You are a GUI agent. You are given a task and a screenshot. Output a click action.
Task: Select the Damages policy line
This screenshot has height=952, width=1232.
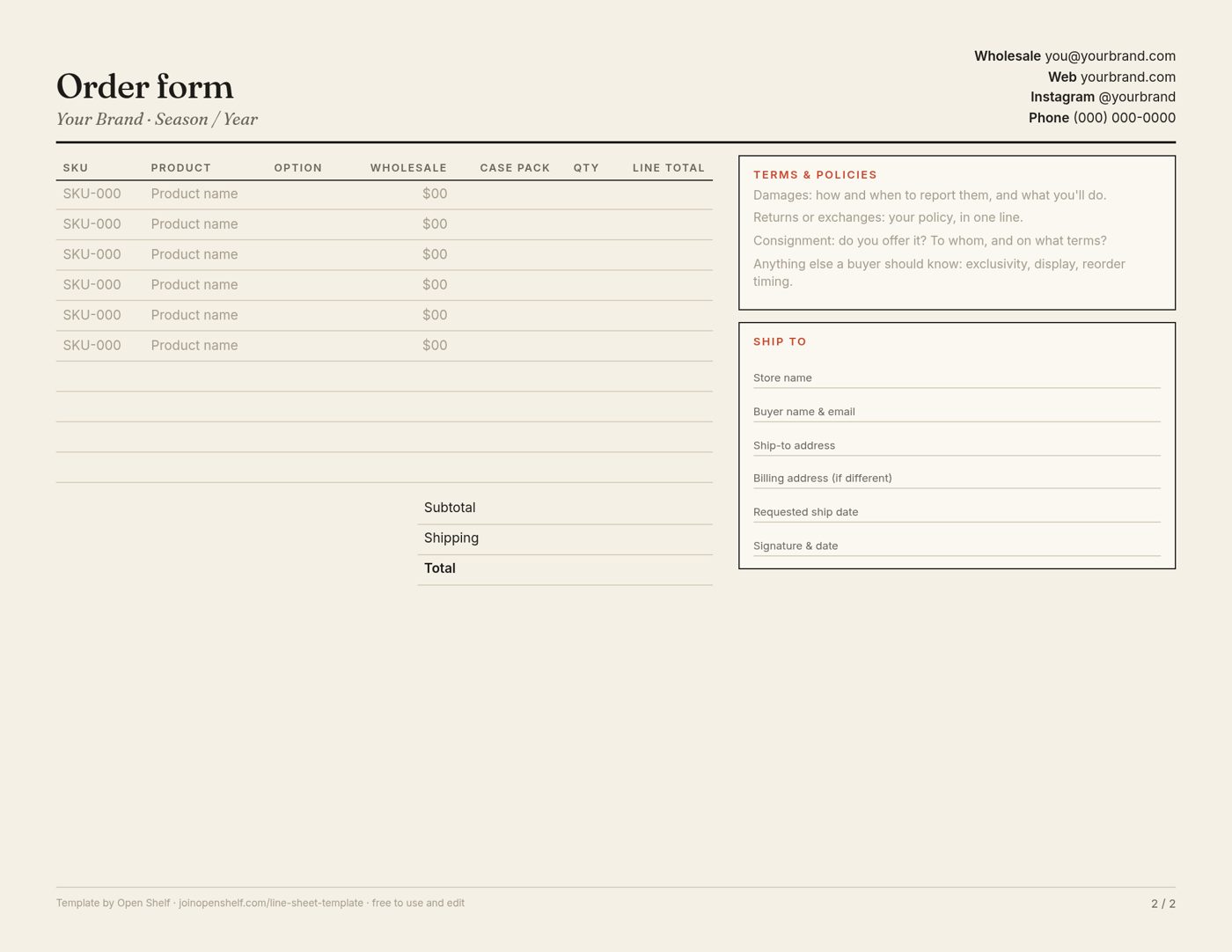click(x=929, y=195)
